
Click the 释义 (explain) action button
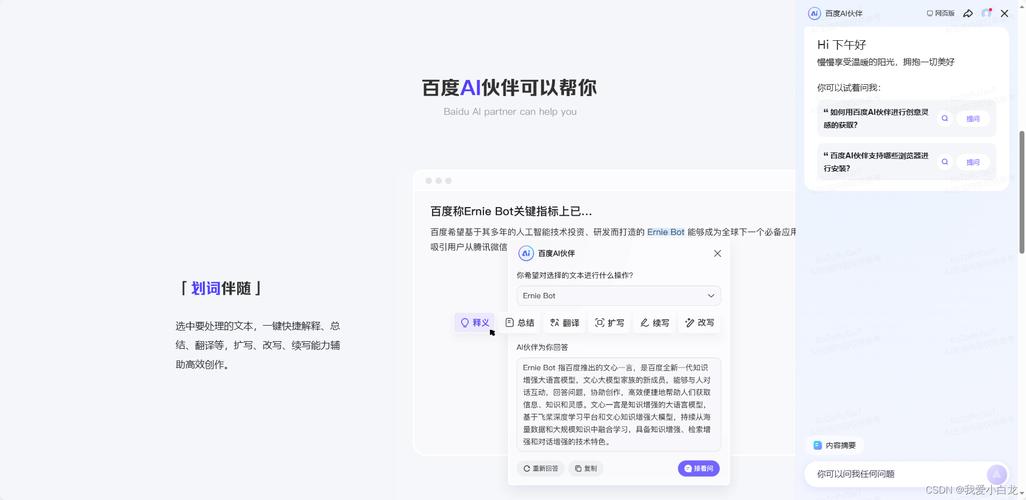coord(475,323)
